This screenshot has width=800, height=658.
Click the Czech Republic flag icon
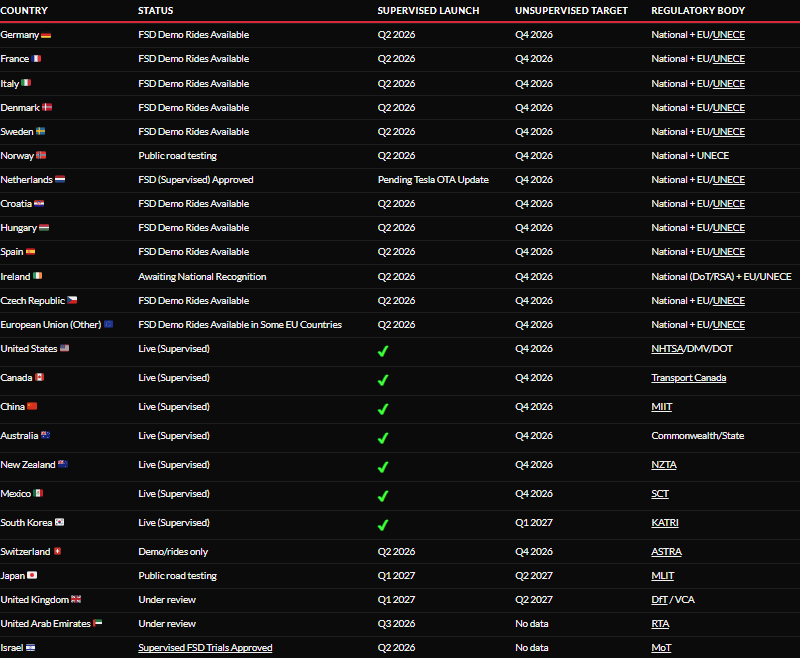click(72, 300)
